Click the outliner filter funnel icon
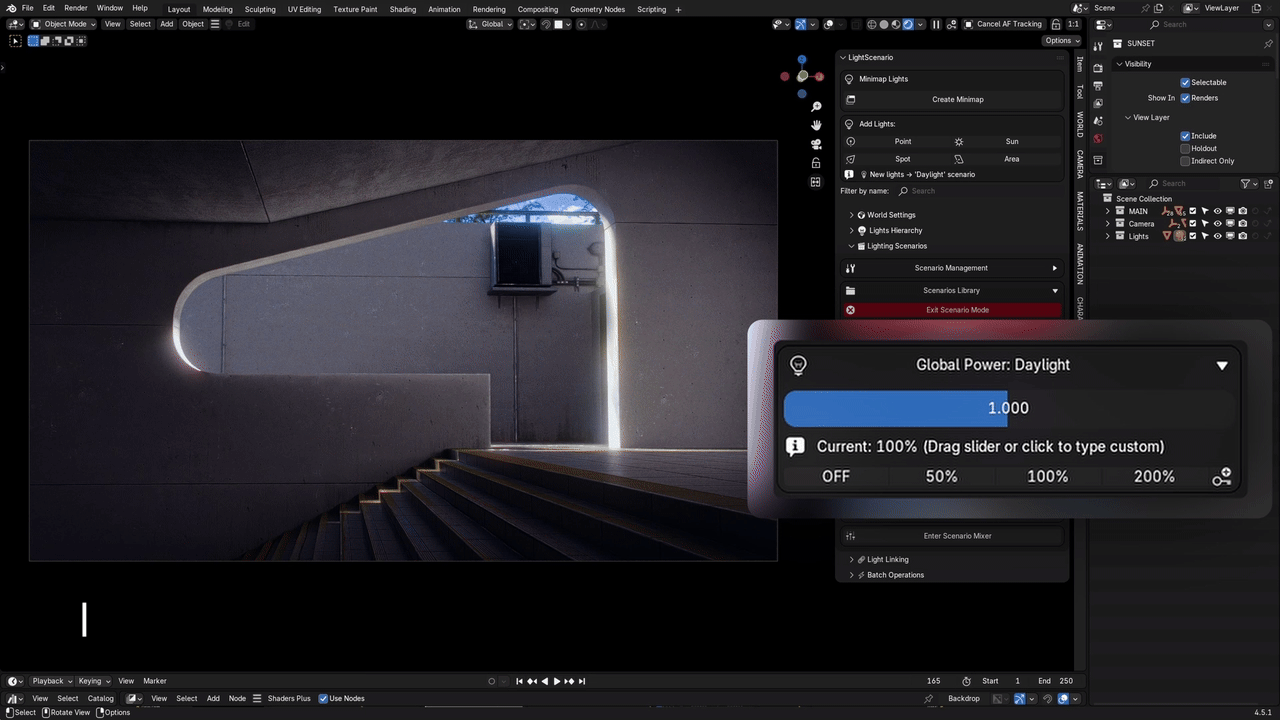The image size is (1280, 720). point(1246,184)
